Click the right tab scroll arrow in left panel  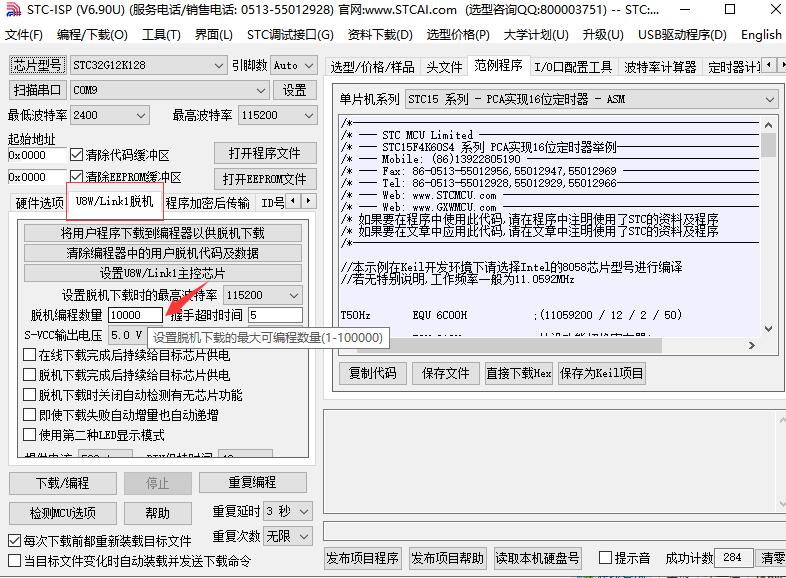point(308,202)
